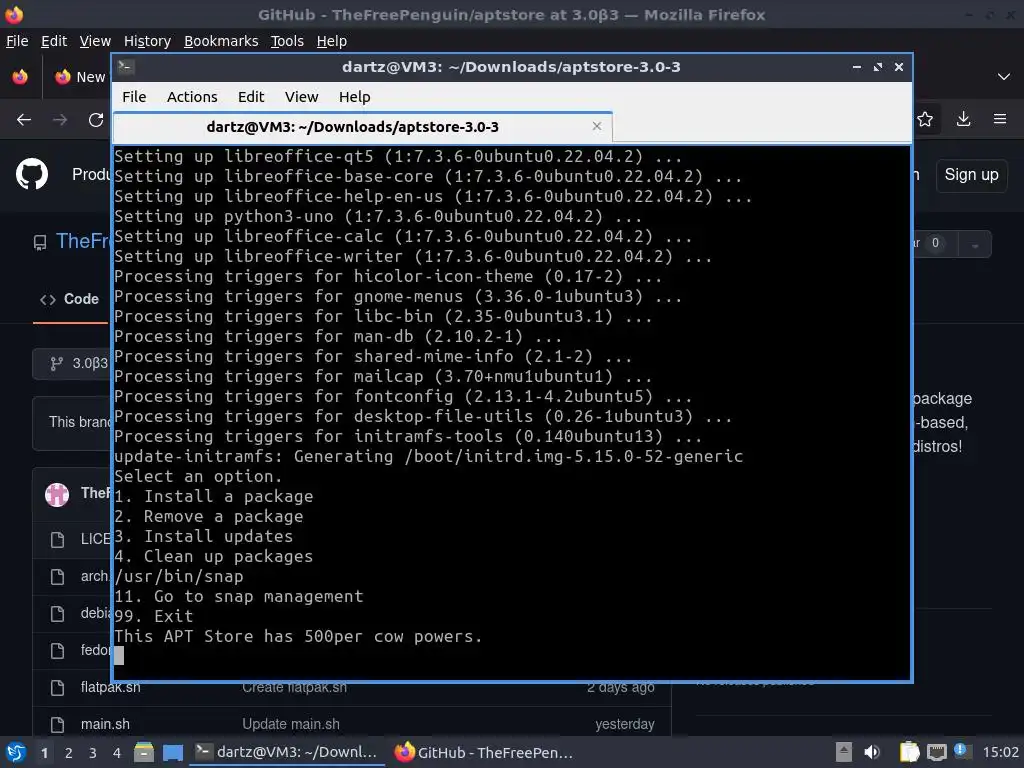Bookmark this page with the star icon
1024x768 pixels.
tap(925, 119)
